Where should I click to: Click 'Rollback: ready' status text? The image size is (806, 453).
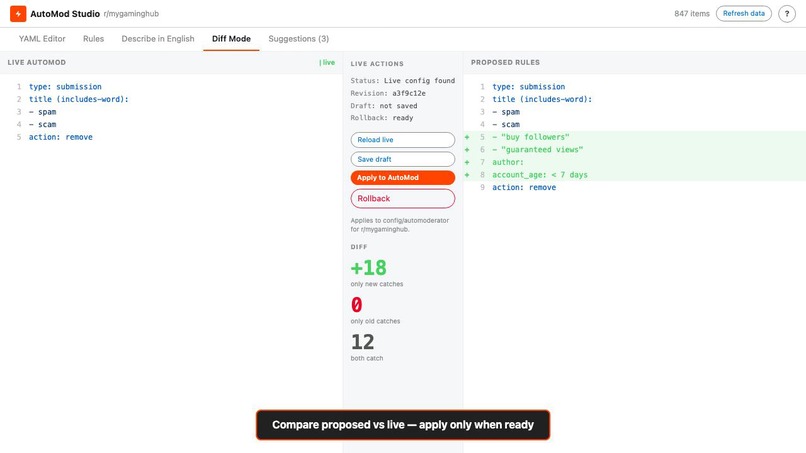381,118
